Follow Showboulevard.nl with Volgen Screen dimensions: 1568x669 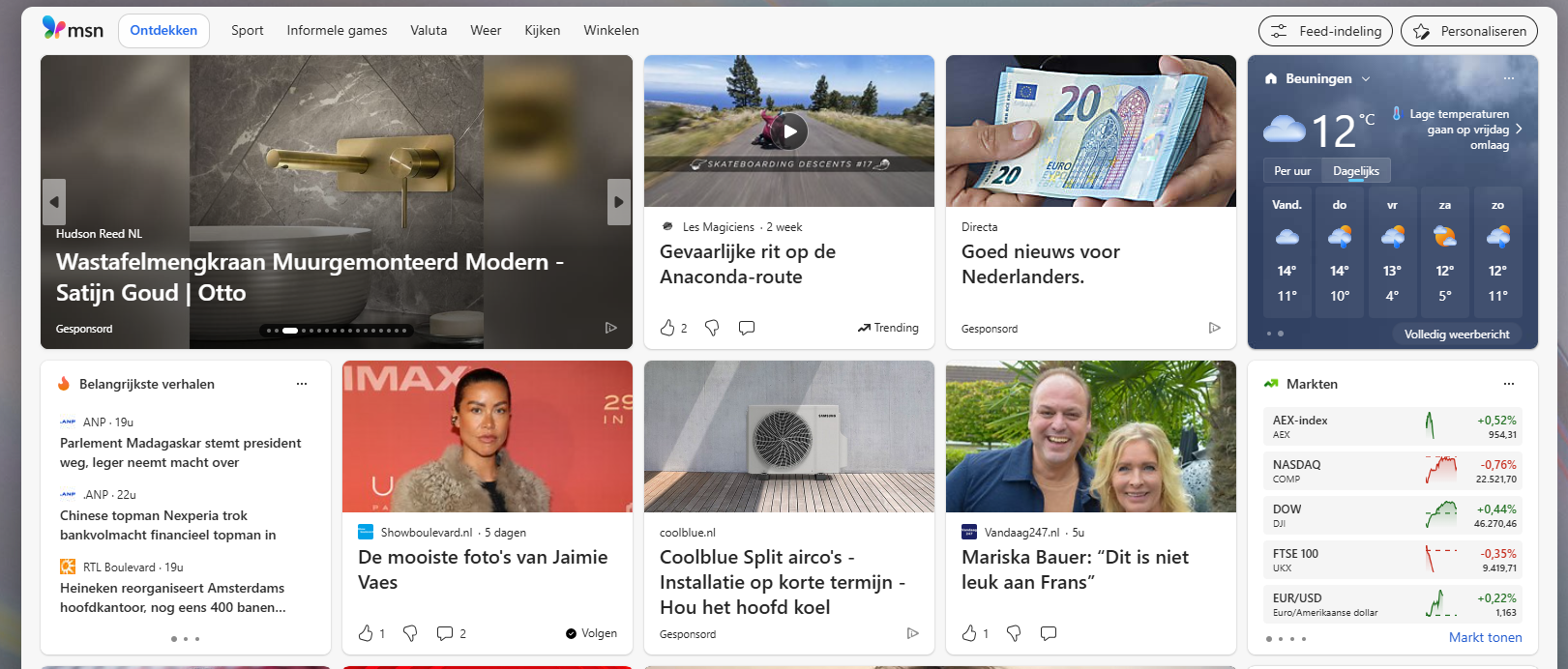pyautogui.click(x=591, y=633)
